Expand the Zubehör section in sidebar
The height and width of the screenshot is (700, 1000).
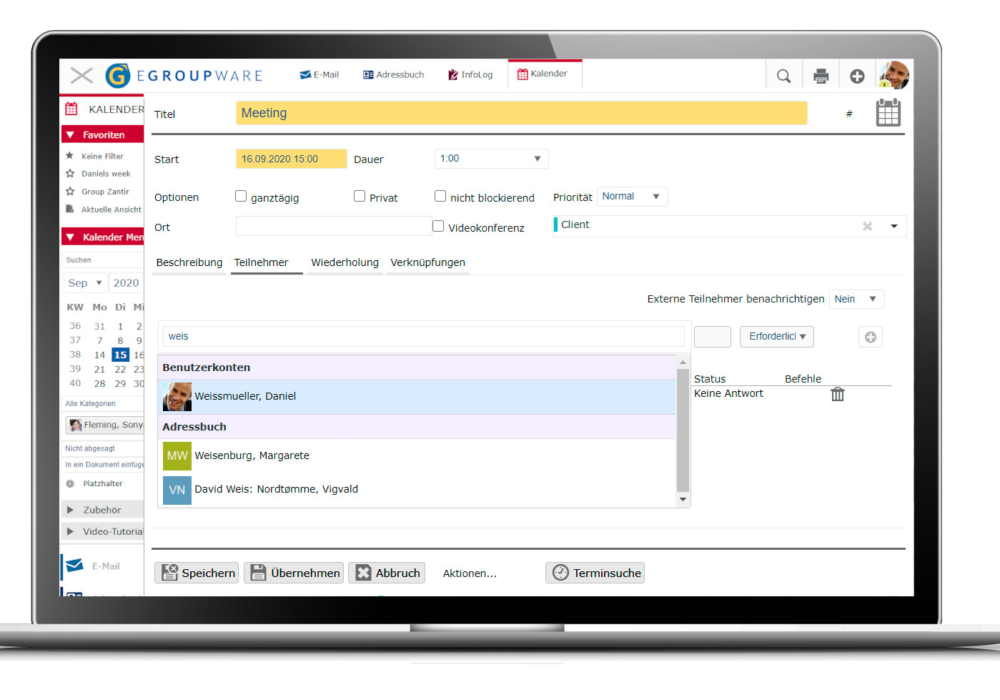(102, 509)
